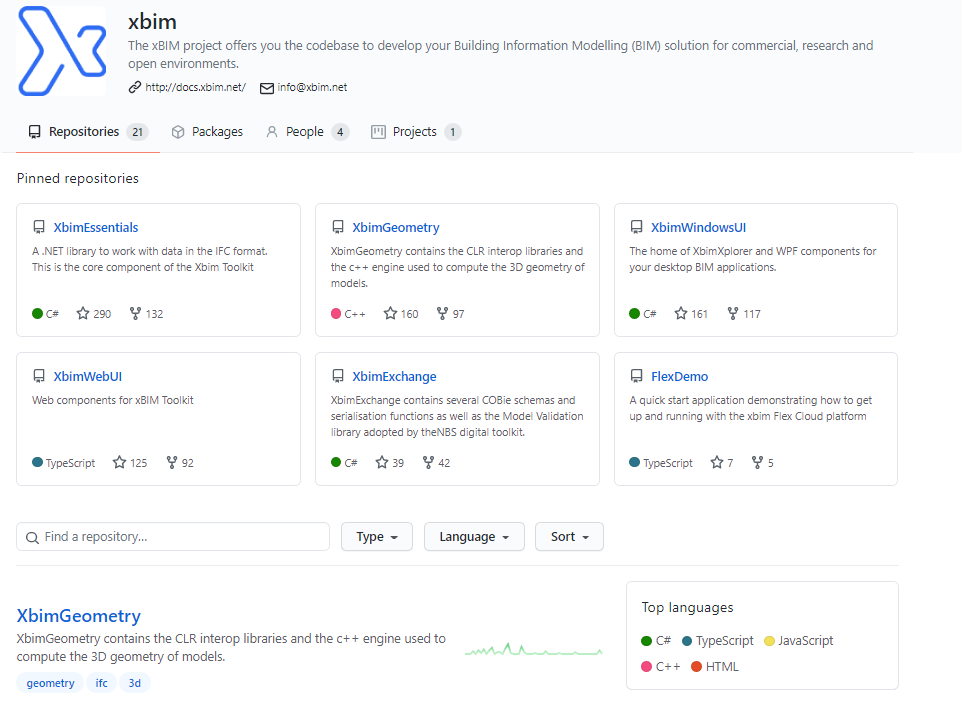This screenshot has width=962, height=701.
Task: Open the pinned XbimGeometry card title
Action: [x=396, y=228]
